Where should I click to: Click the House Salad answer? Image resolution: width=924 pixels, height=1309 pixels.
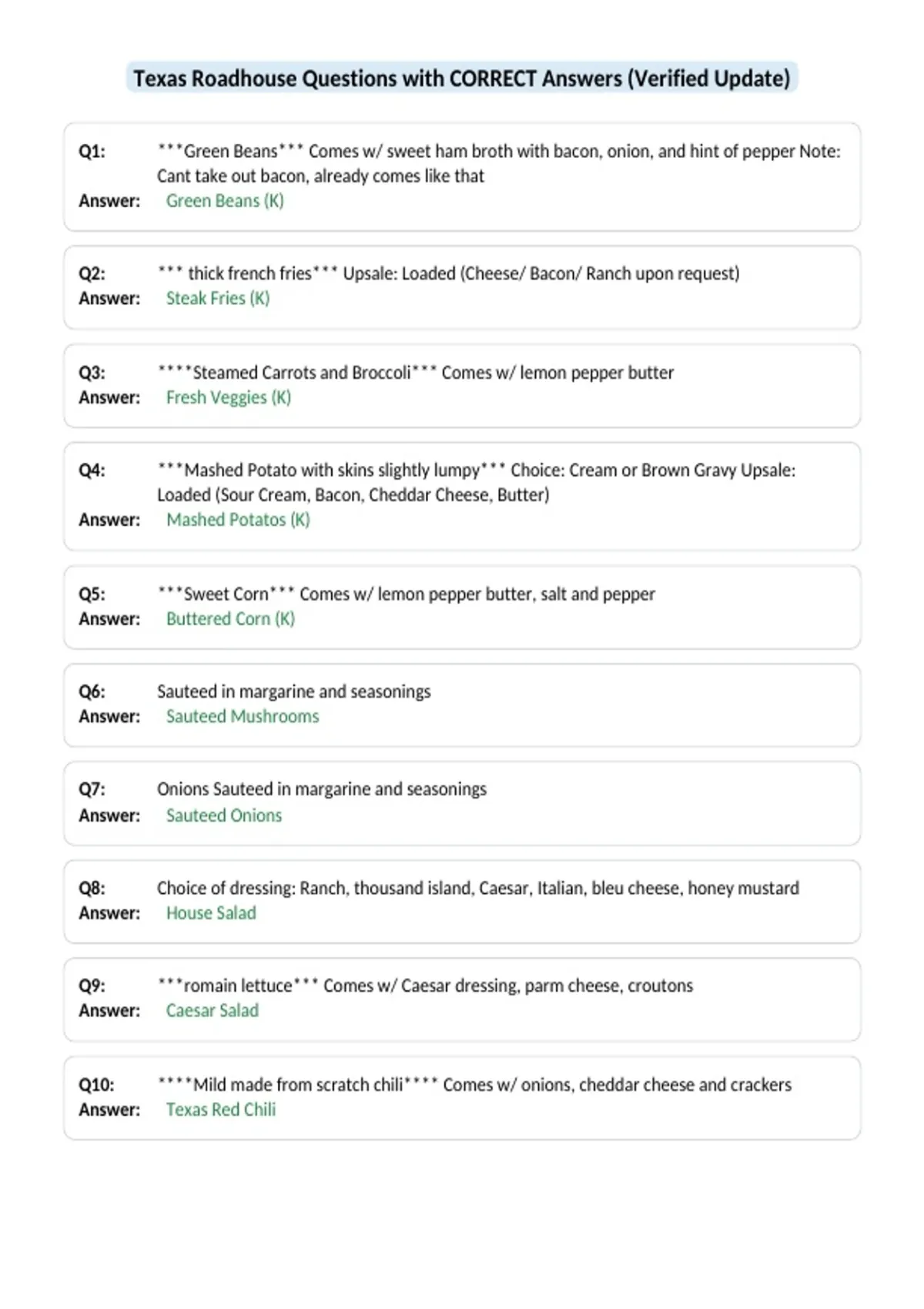(x=211, y=913)
